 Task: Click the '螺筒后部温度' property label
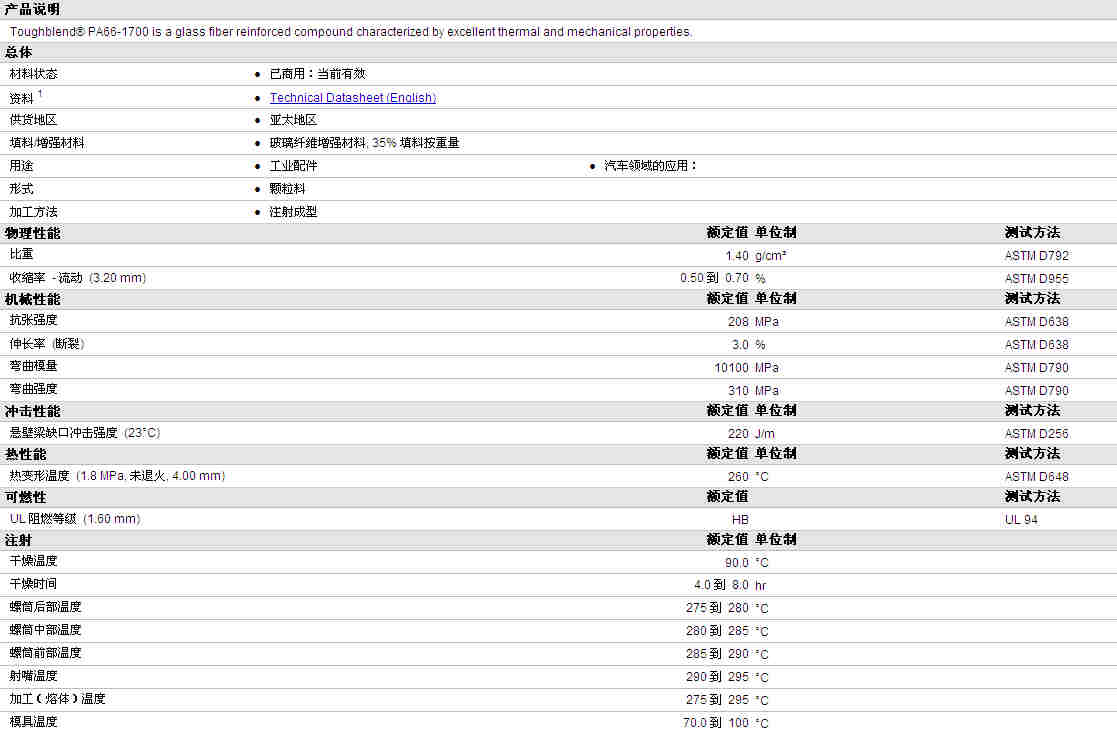(46, 607)
